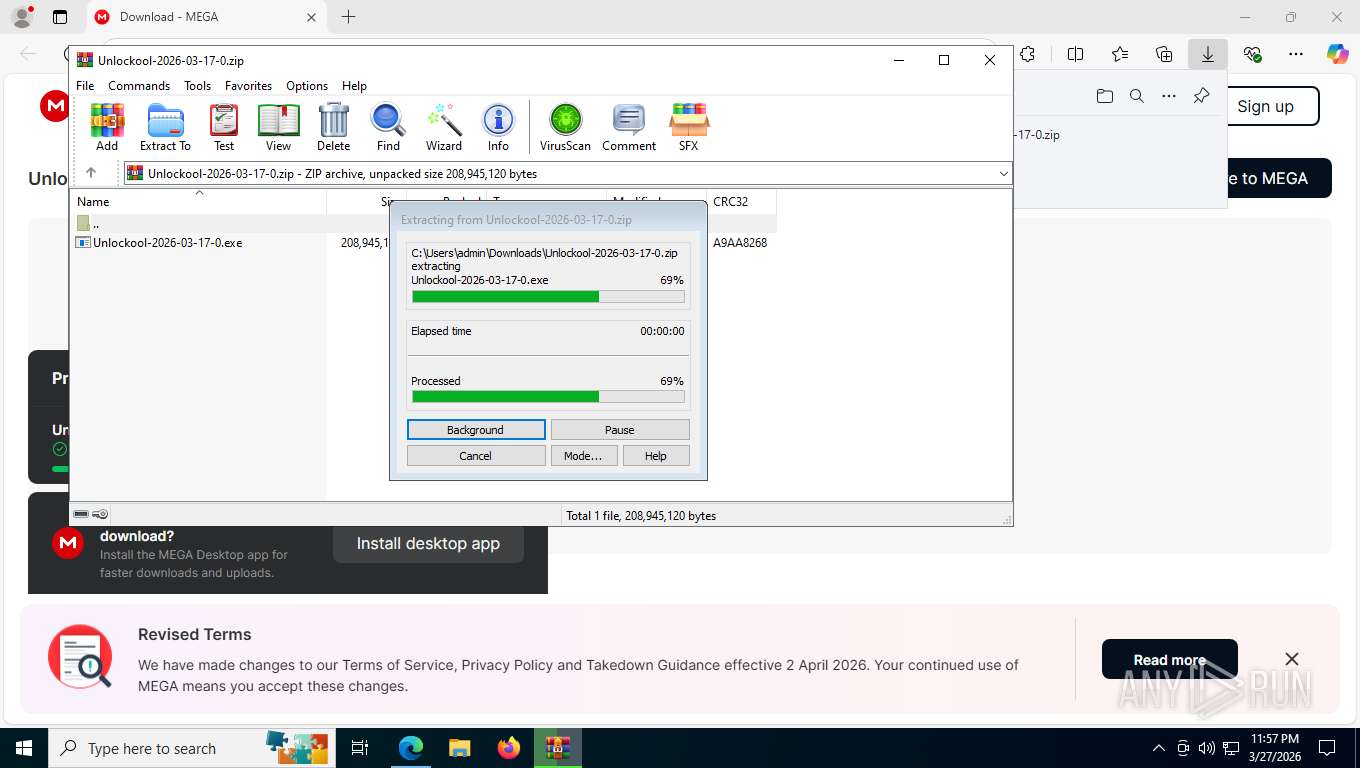Toggle Edge split screen icon
Image resolution: width=1360 pixels, height=768 pixels.
coord(1075,54)
